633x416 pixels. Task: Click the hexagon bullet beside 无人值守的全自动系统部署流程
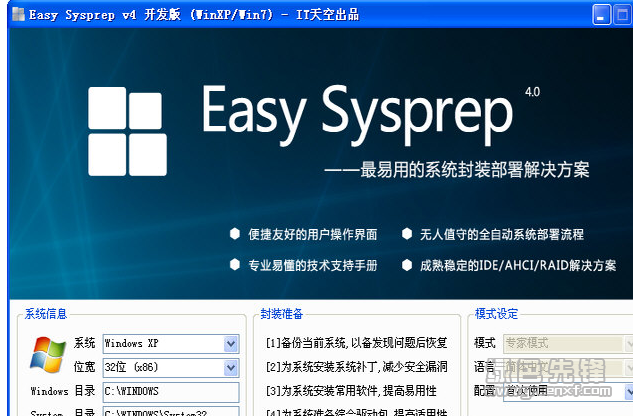pyautogui.click(x=407, y=234)
